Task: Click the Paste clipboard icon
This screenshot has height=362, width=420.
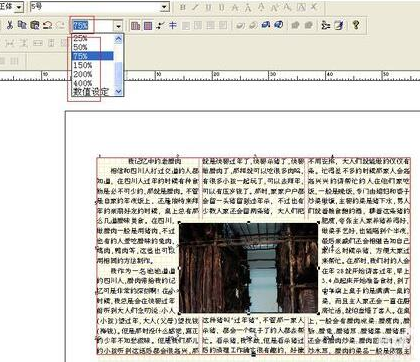Action: tap(35, 25)
